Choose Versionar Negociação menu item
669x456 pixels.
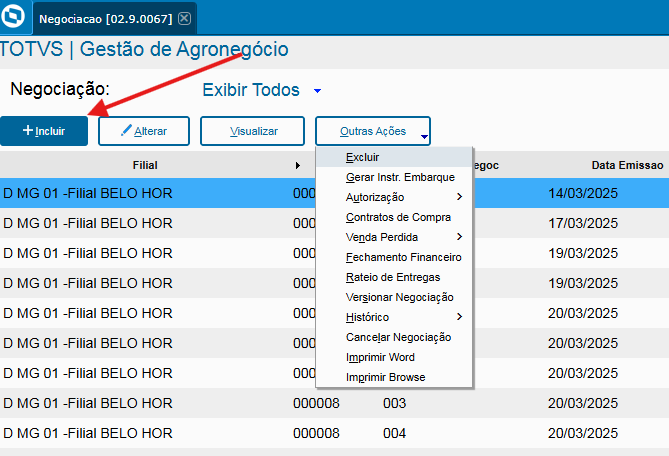(x=394, y=298)
